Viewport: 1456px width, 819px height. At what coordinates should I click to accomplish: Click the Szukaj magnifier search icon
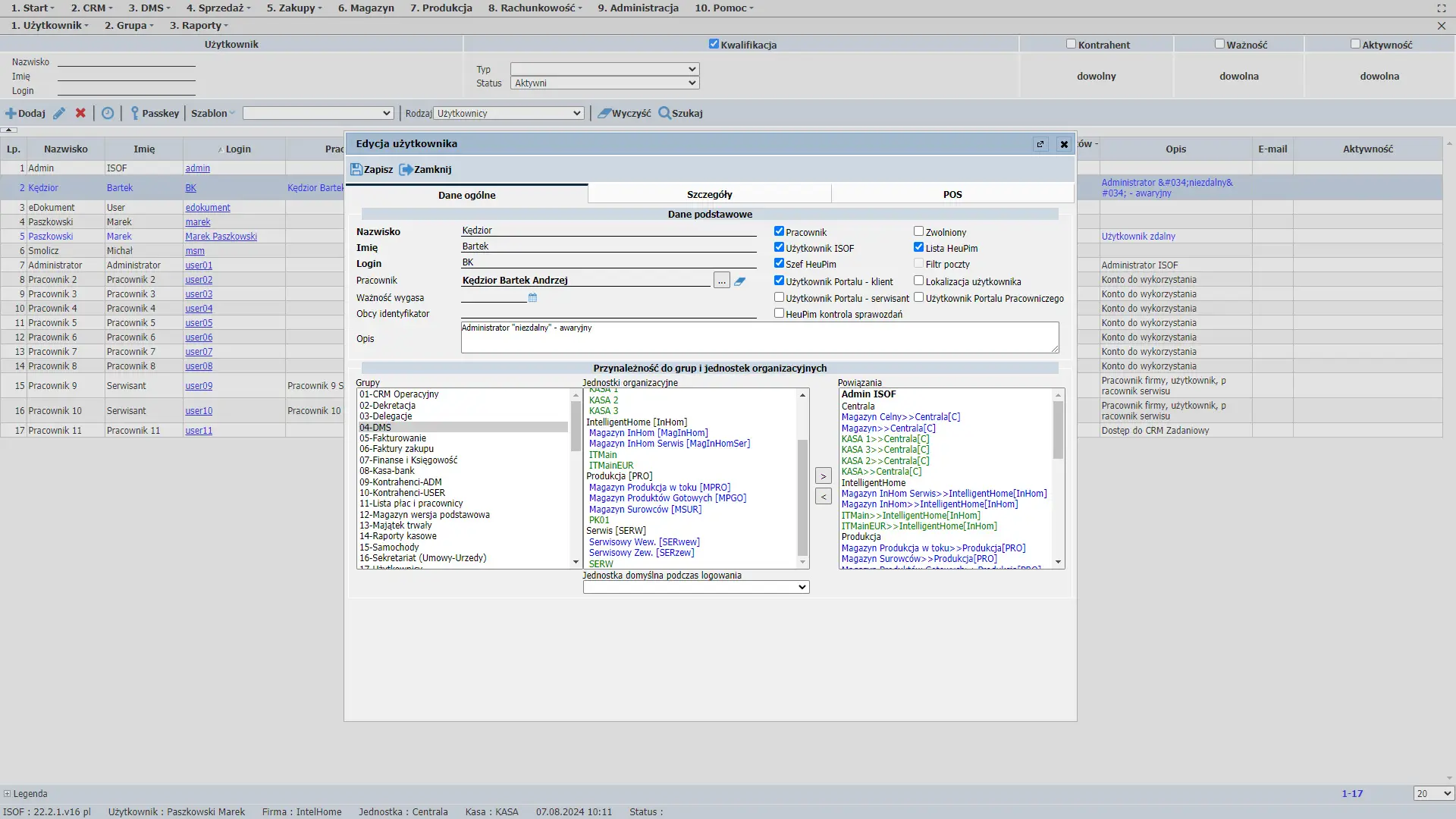[x=665, y=114]
